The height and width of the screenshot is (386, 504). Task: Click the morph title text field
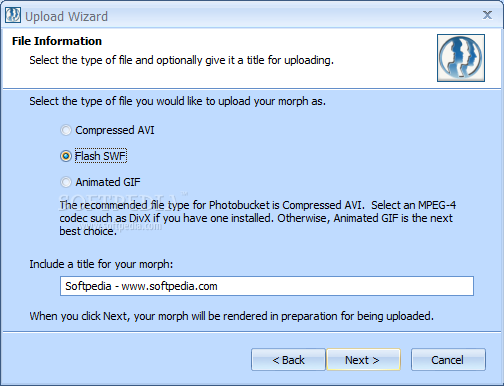coord(267,286)
